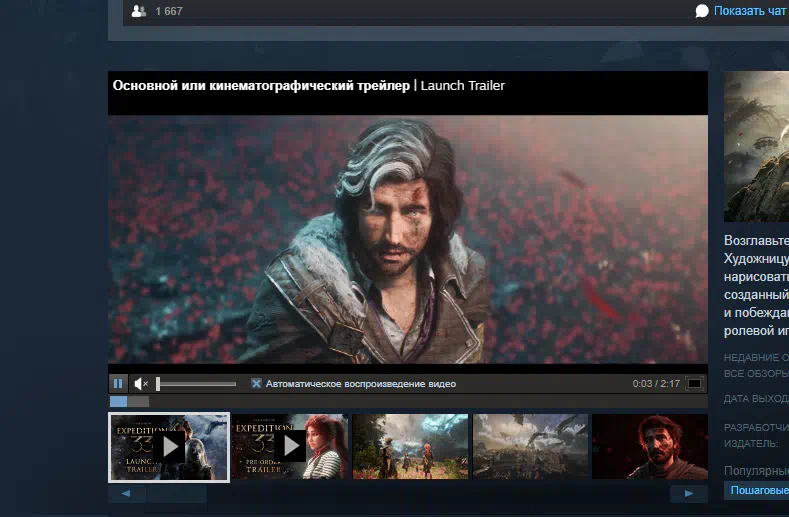The height and width of the screenshot is (517, 789).
Task: Click the viewers count people icon
Action: 138,11
